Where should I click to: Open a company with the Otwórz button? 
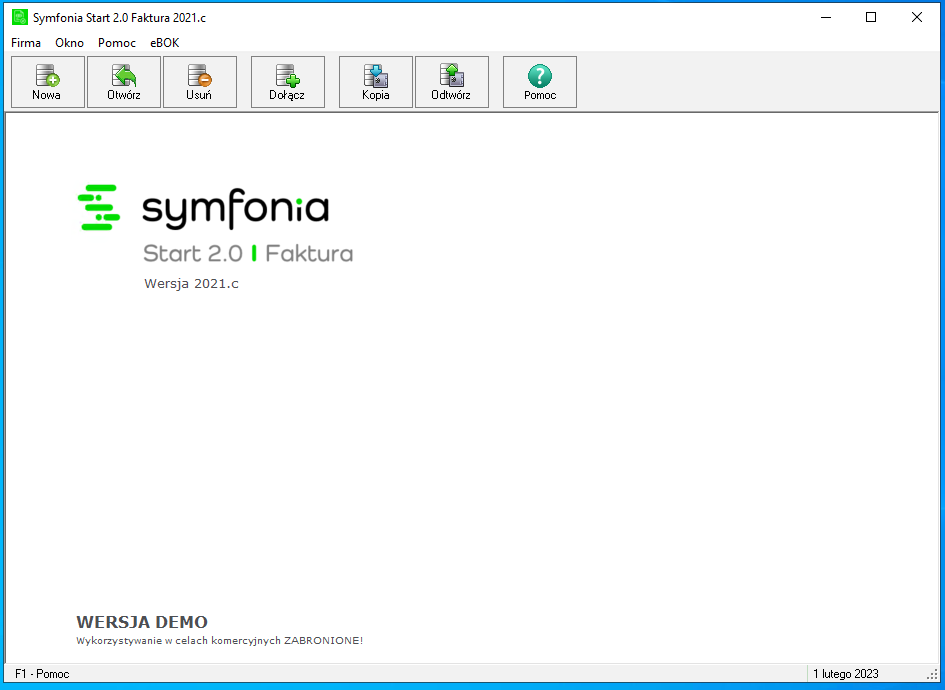click(124, 83)
